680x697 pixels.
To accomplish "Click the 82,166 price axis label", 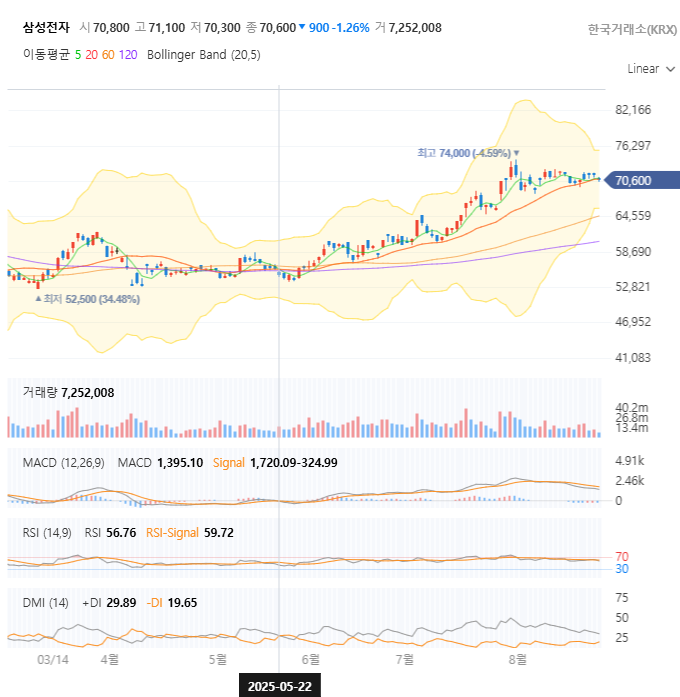I will 633,110.
